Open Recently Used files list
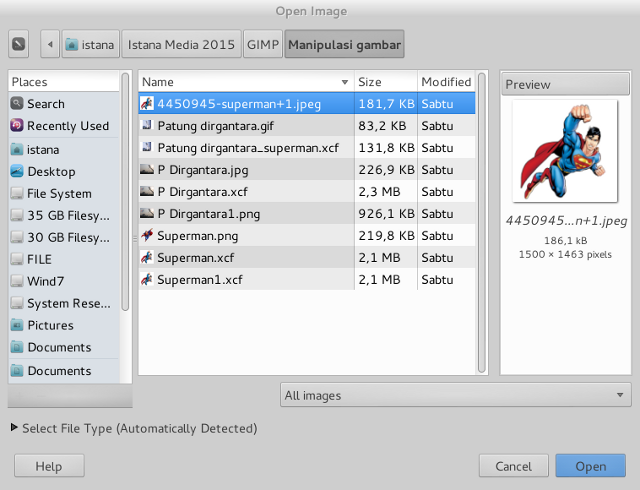Viewport: 640px width, 490px height. [64, 126]
